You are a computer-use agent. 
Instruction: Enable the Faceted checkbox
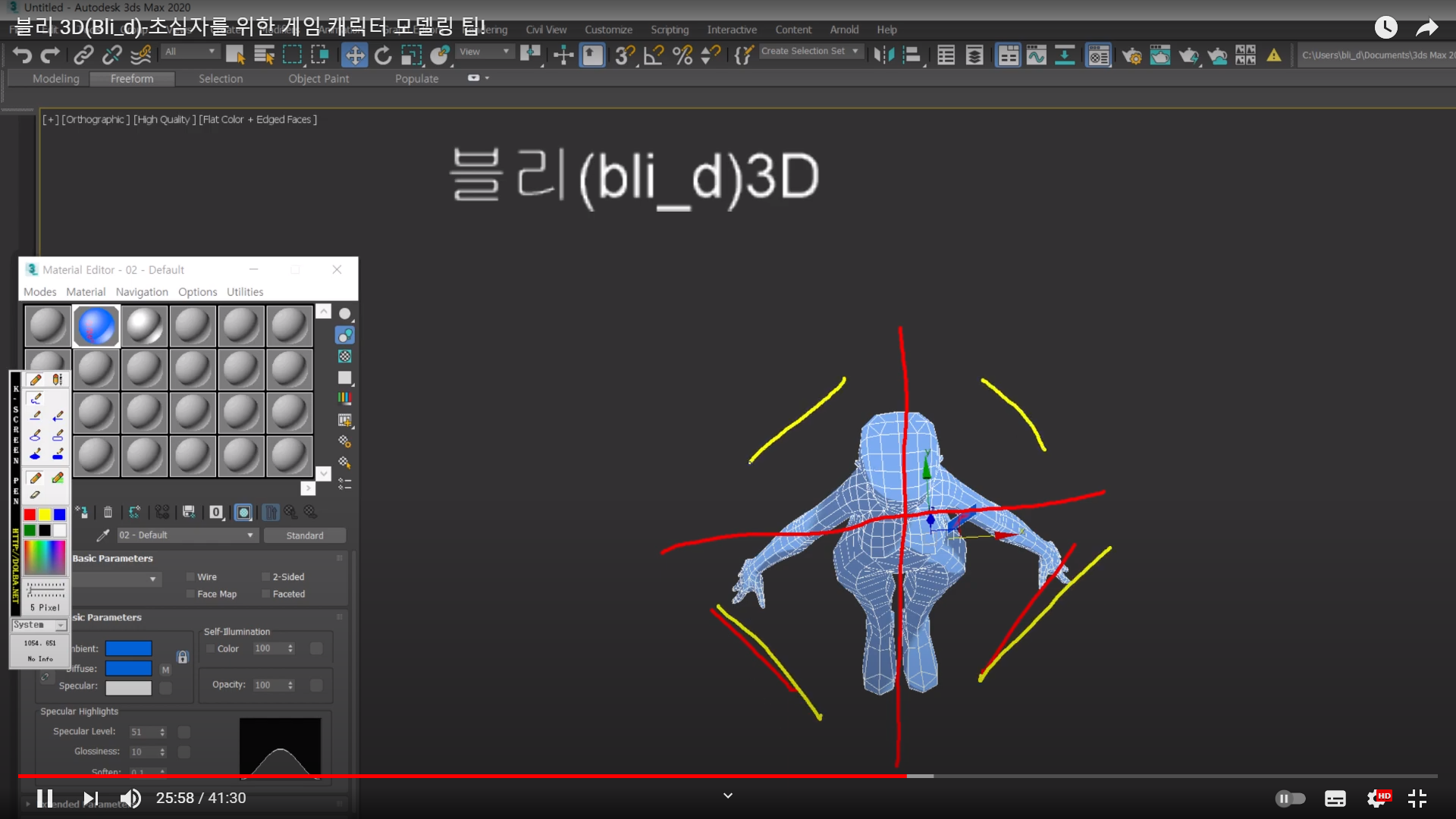266,595
